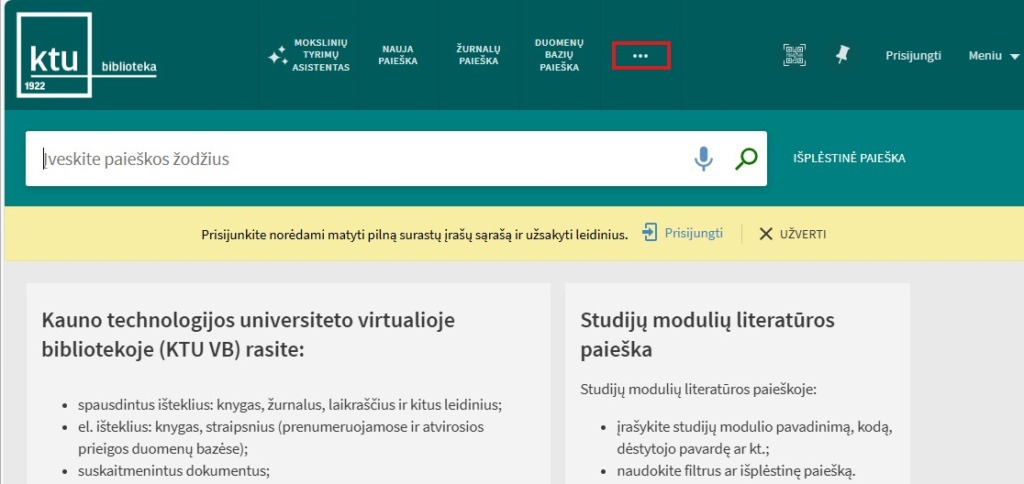Dismiss the yellow banner with Užverti
1024x484 pixels.
tap(793, 234)
